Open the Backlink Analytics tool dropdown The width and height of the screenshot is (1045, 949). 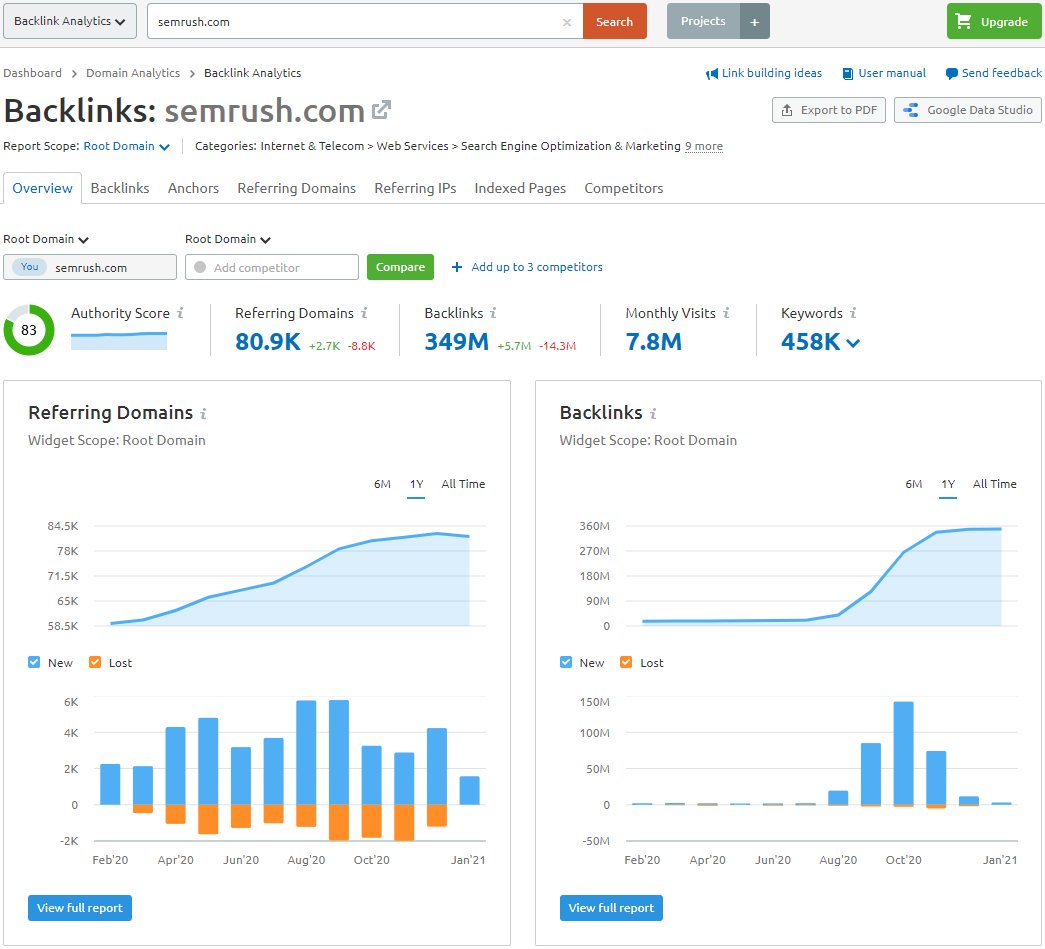tap(70, 21)
